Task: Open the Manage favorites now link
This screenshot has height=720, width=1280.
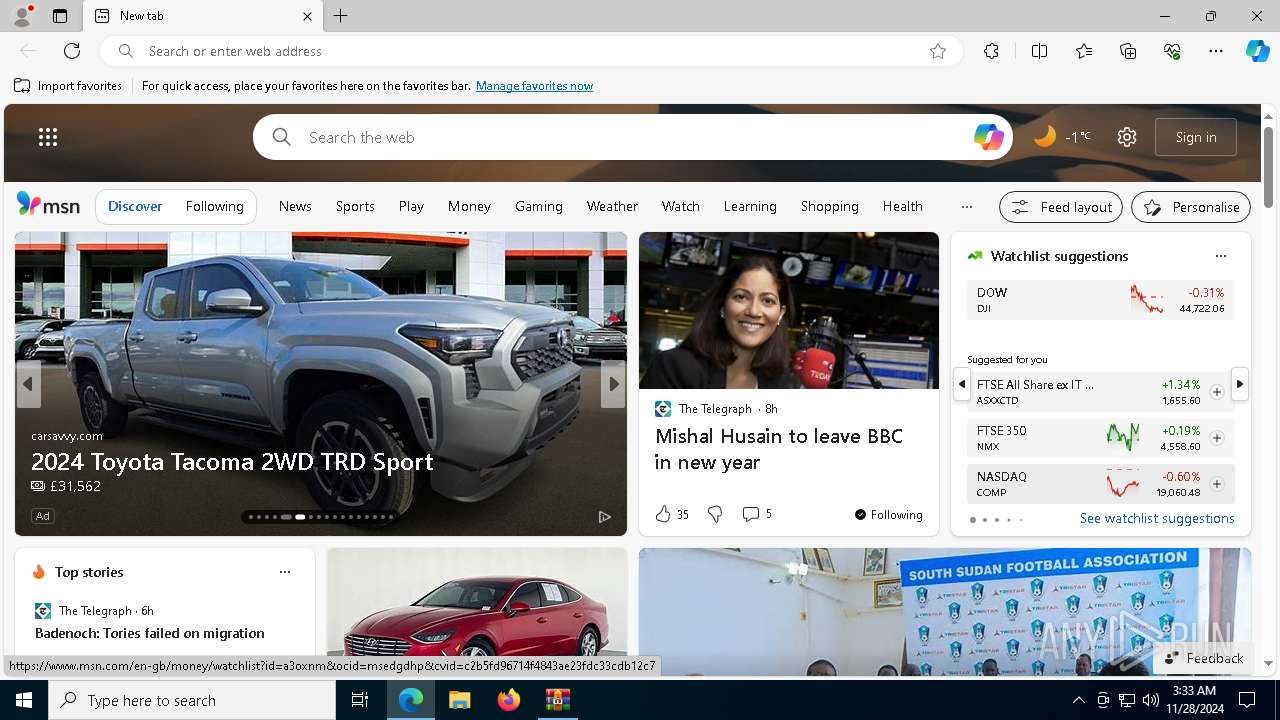Action: [534, 86]
